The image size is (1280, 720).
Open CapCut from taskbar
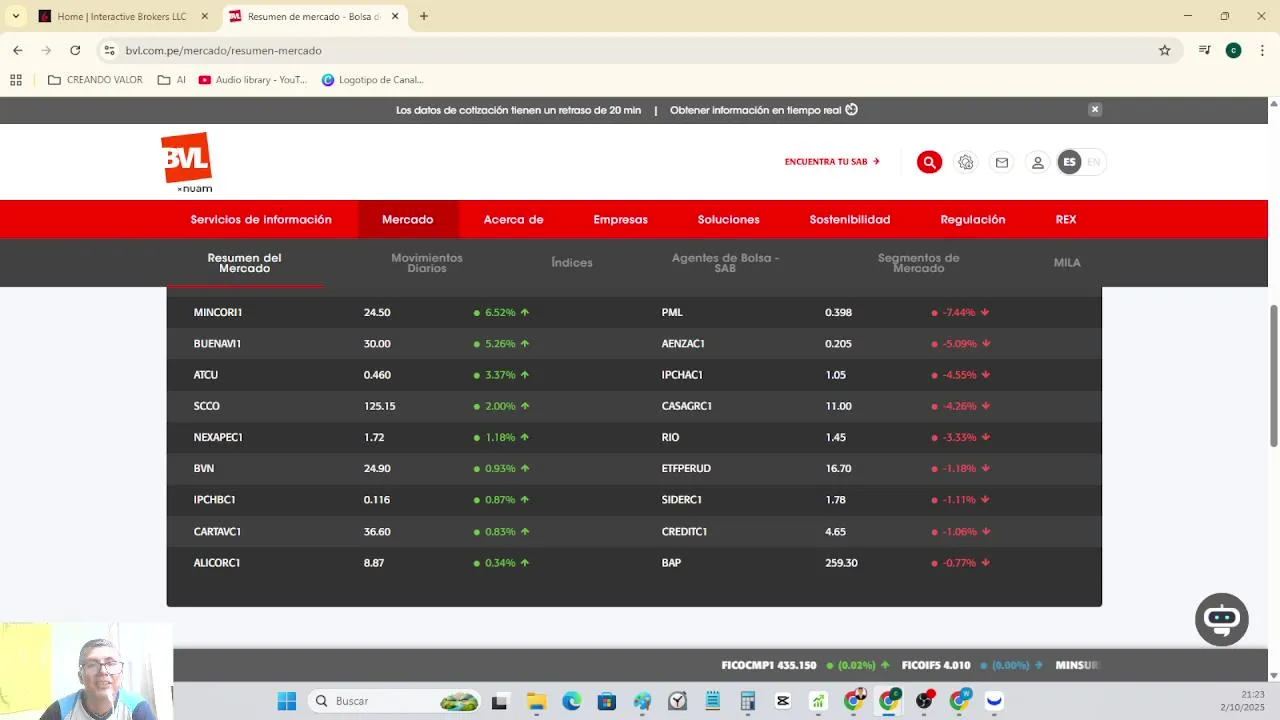pyautogui.click(x=783, y=701)
